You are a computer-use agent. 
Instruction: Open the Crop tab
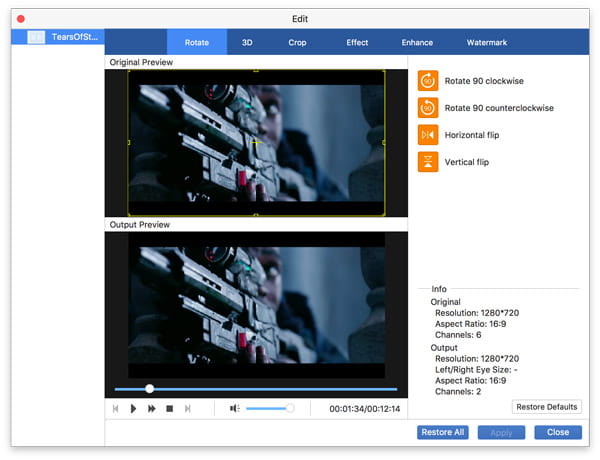point(297,42)
